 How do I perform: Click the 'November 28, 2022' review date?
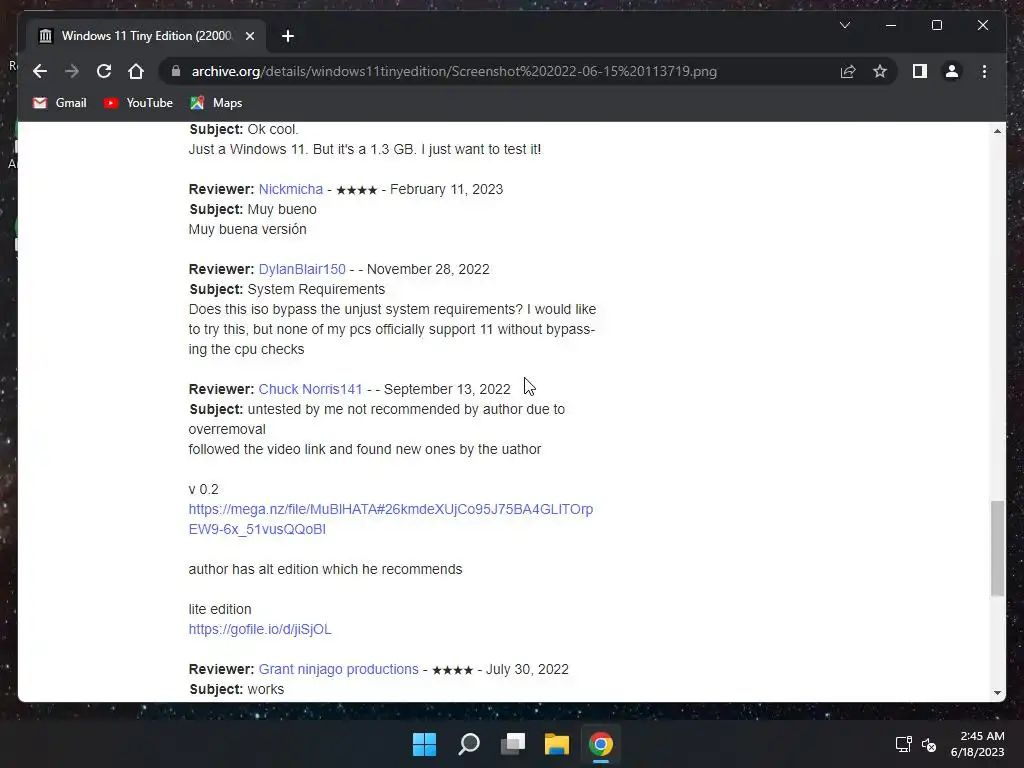(428, 269)
